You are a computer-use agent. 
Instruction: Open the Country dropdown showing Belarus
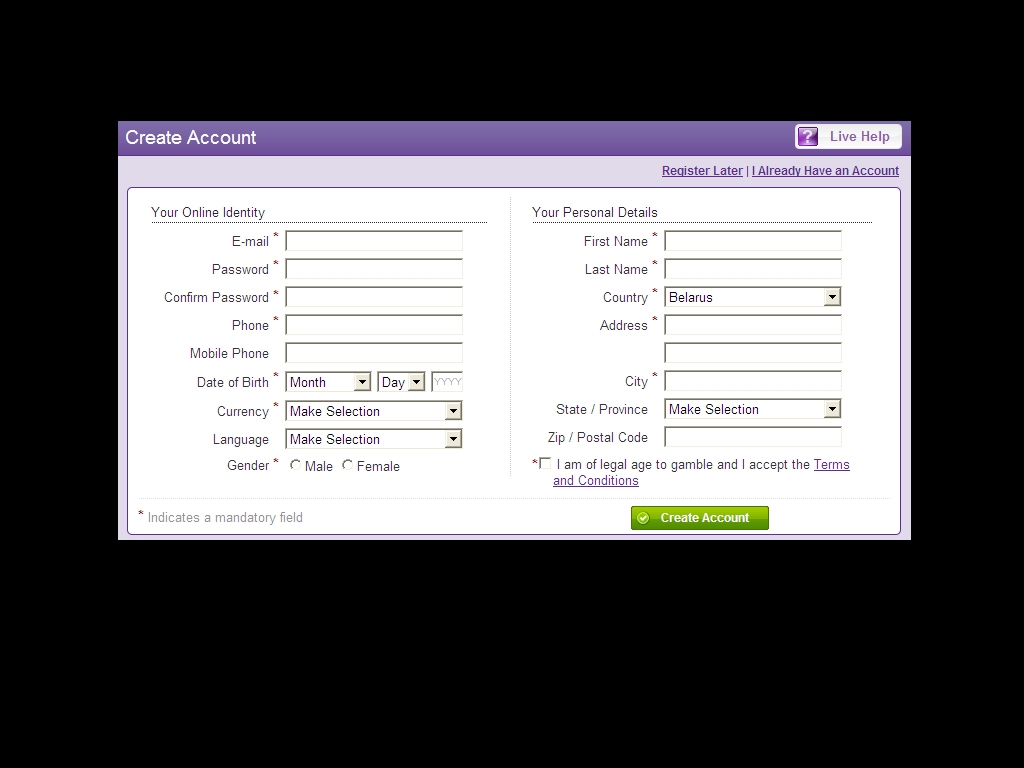point(752,297)
